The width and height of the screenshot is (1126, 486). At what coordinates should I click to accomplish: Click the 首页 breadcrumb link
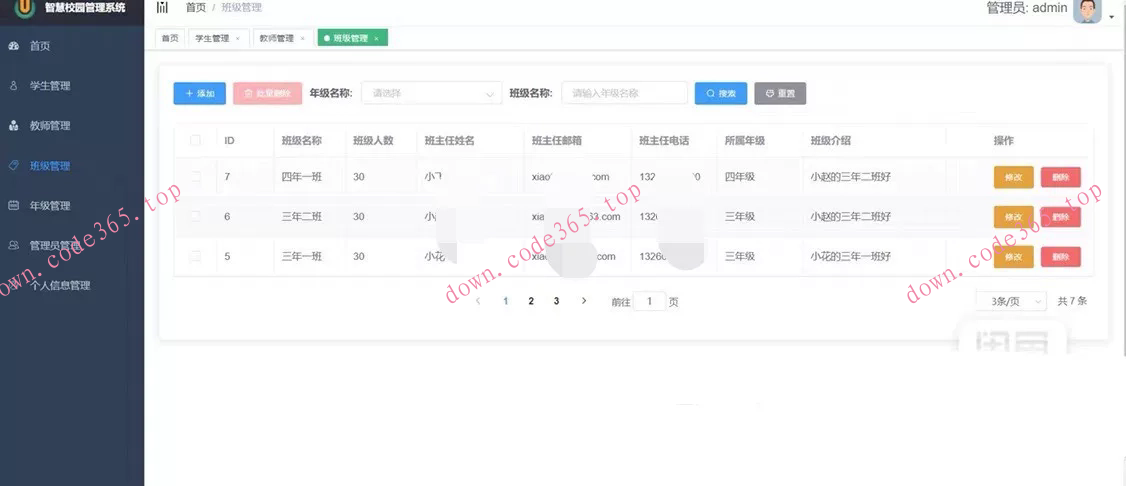pos(195,8)
